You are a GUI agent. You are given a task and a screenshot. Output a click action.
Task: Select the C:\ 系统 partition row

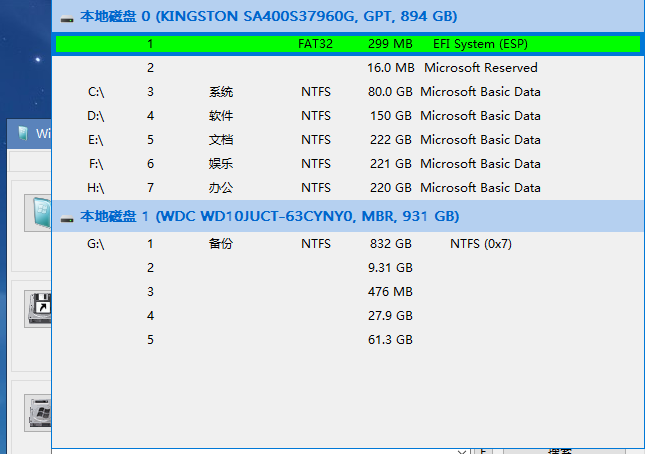tap(348, 92)
